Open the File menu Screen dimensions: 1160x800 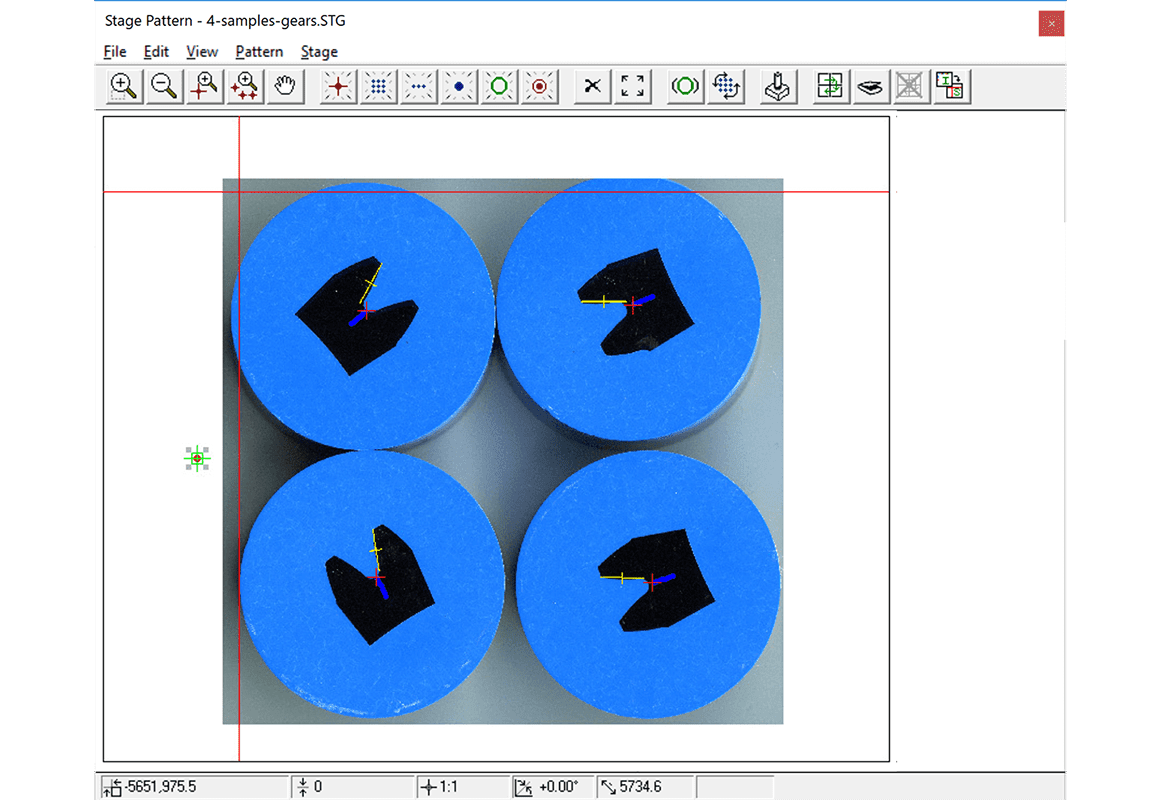click(115, 52)
